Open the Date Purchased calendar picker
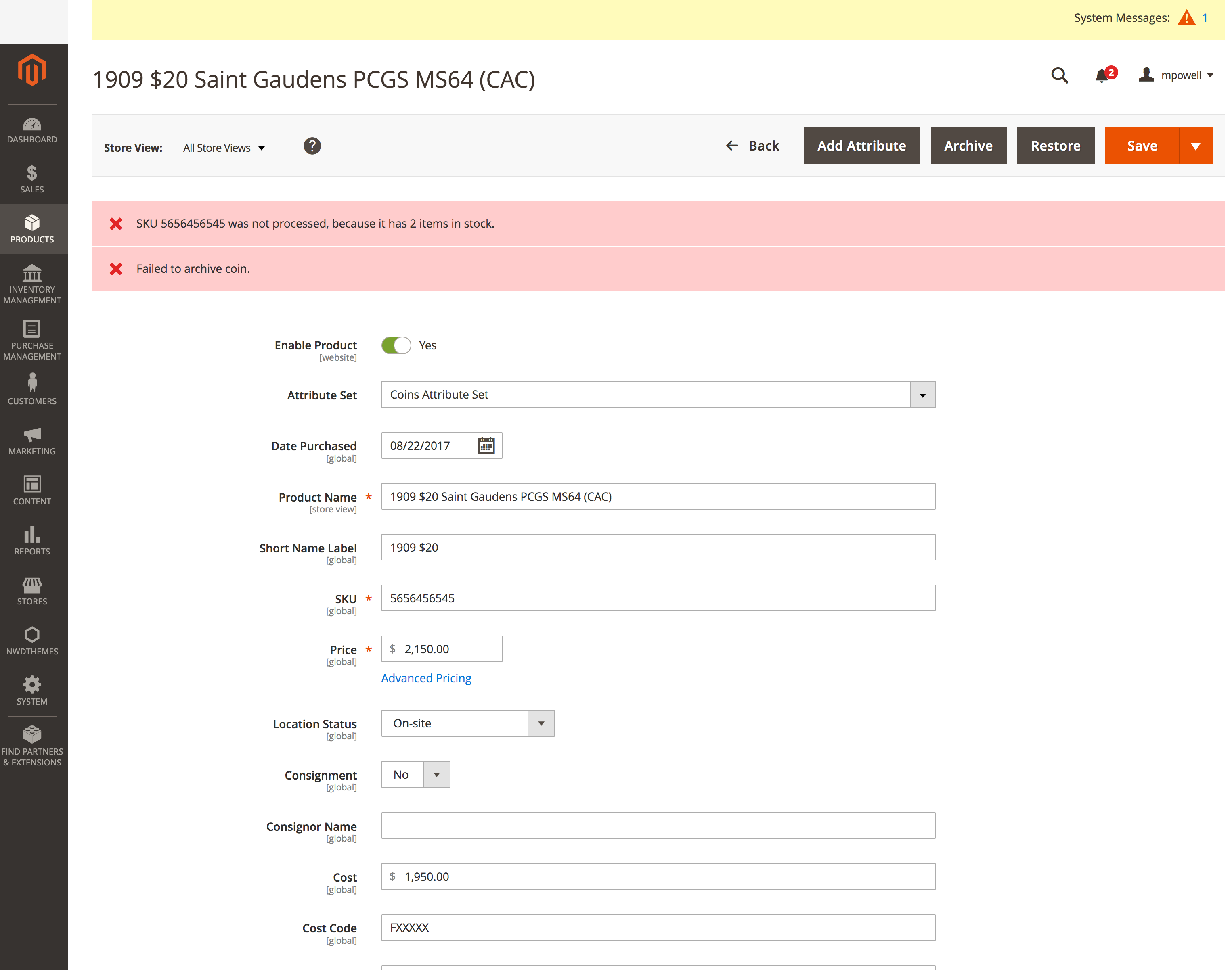 (486, 446)
